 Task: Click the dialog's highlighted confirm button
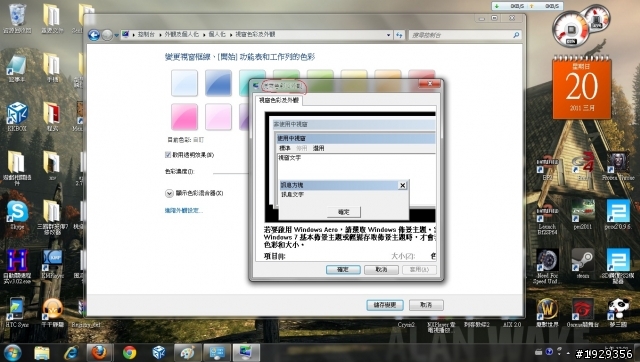pyautogui.click(x=343, y=269)
